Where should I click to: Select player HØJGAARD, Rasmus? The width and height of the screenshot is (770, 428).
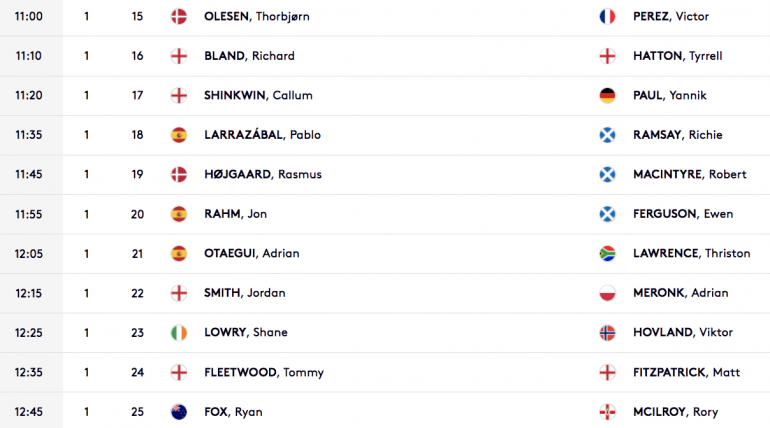263,174
